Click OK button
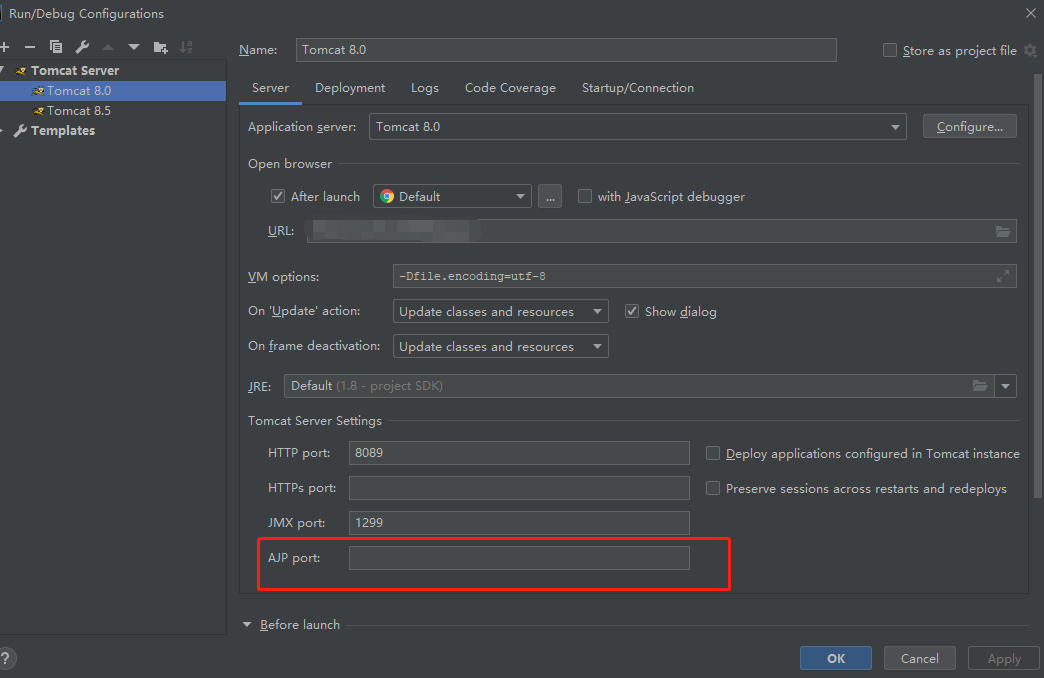This screenshot has height=678, width=1044. 836,658
